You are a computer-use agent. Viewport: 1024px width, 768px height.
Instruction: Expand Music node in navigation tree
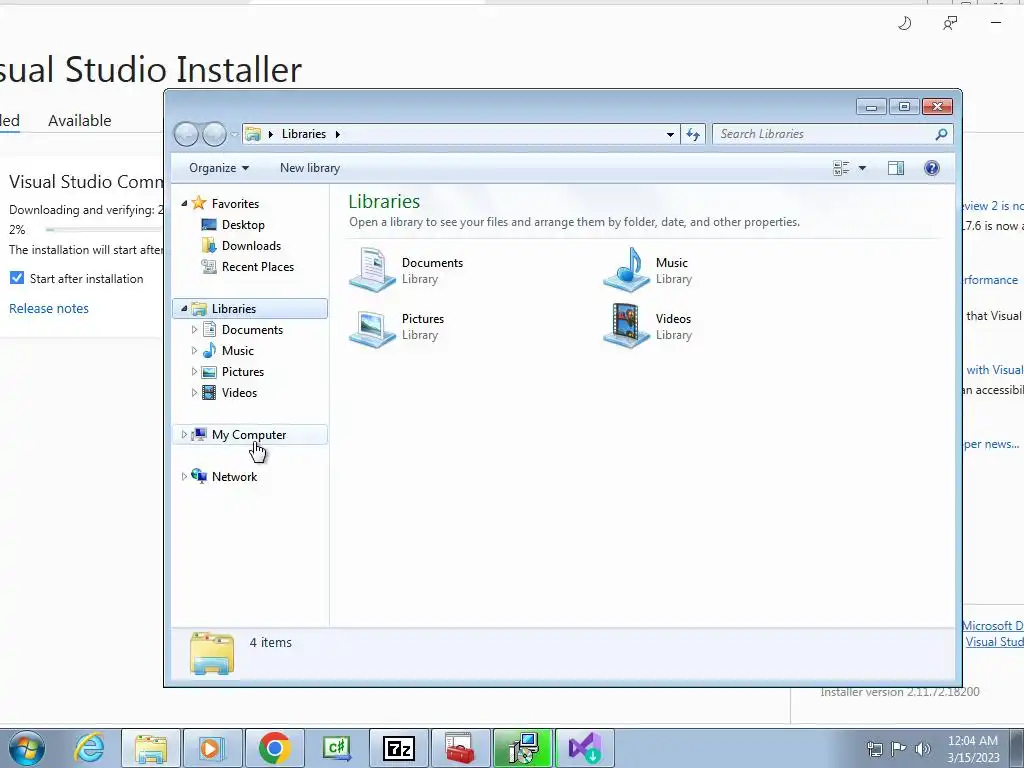pos(194,351)
